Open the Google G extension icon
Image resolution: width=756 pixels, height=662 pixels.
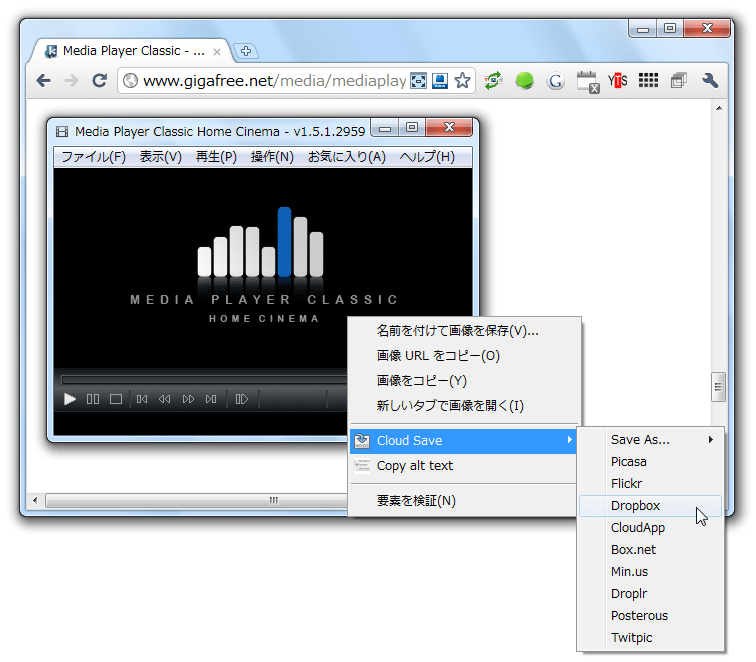[x=555, y=81]
